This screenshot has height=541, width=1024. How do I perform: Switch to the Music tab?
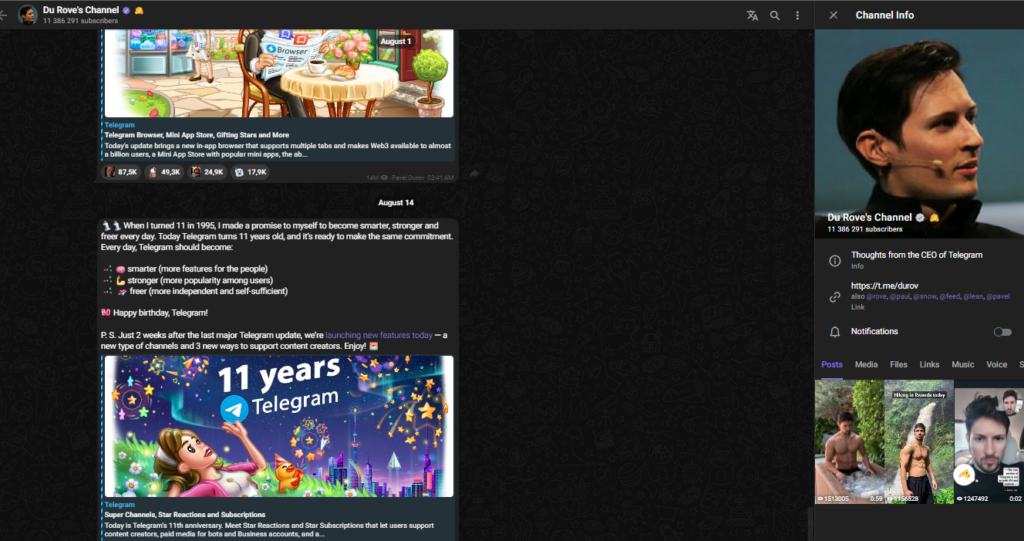[963, 365]
